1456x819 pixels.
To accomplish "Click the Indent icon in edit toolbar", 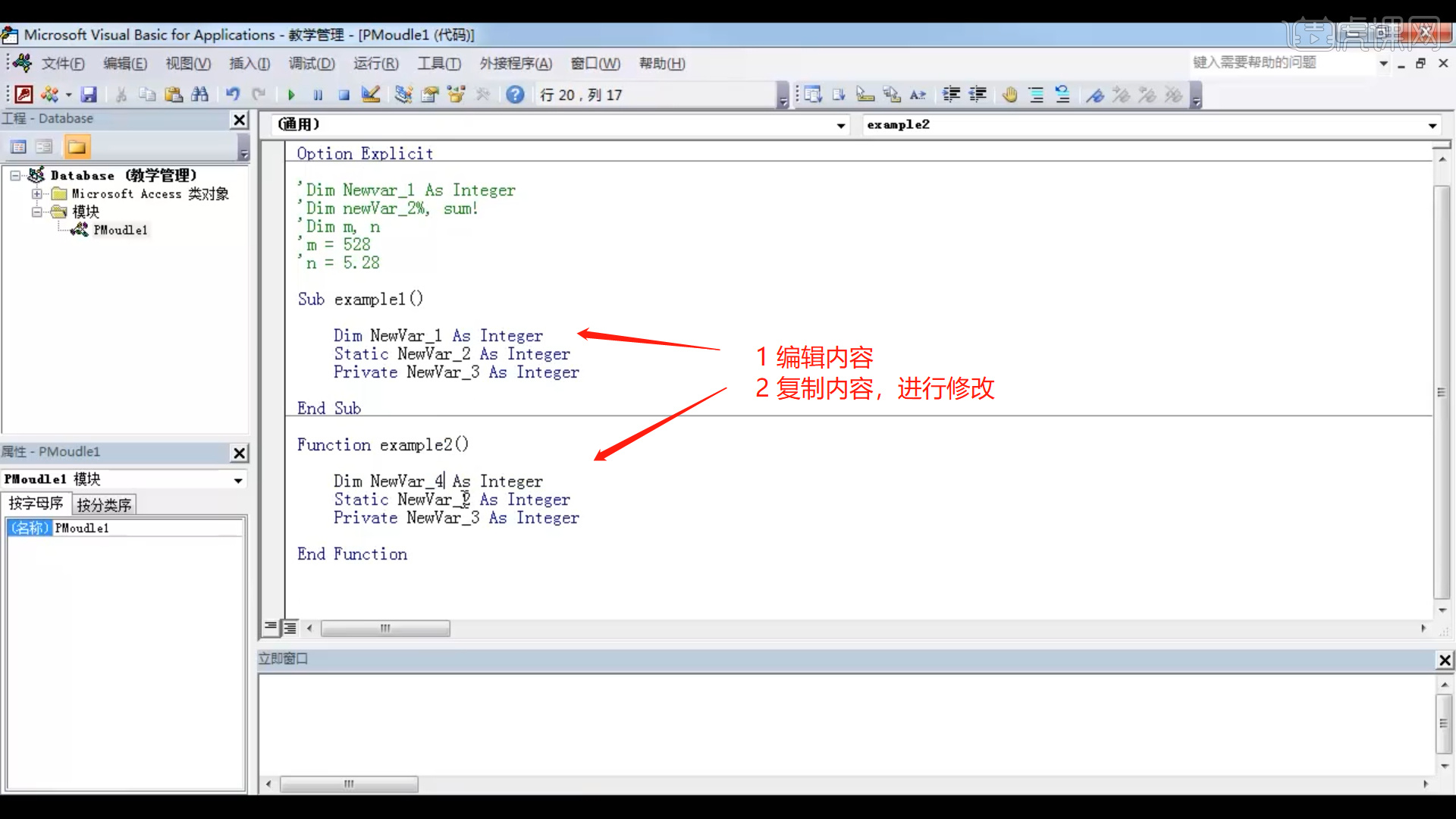I will (952, 95).
